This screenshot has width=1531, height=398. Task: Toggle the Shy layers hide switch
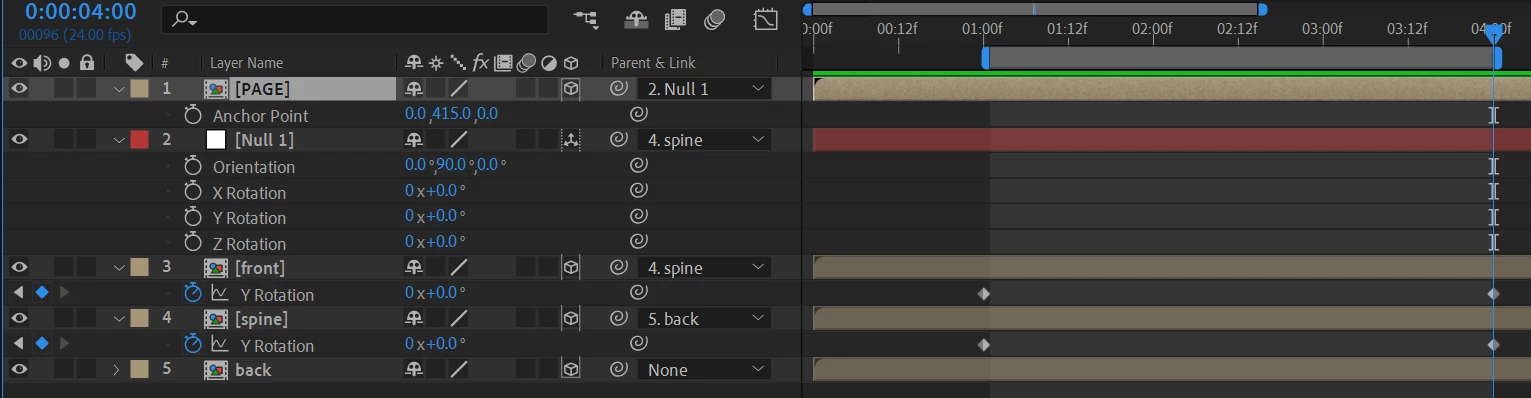(x=637, y=19)
